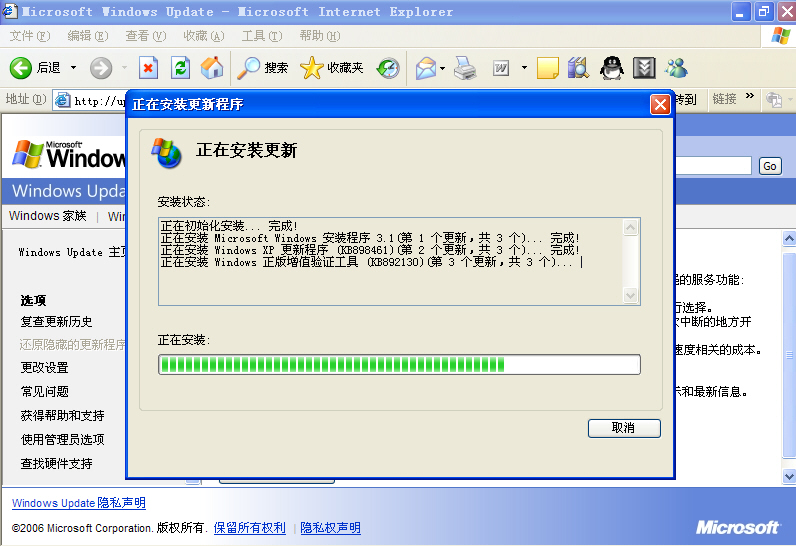Launch QQ penguin icon

tap(612, 67)
